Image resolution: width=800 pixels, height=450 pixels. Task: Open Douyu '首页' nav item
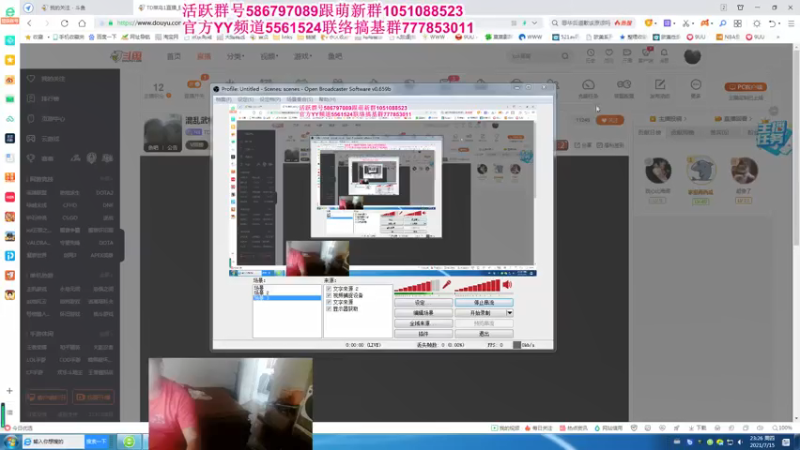[x=174, y=56]
